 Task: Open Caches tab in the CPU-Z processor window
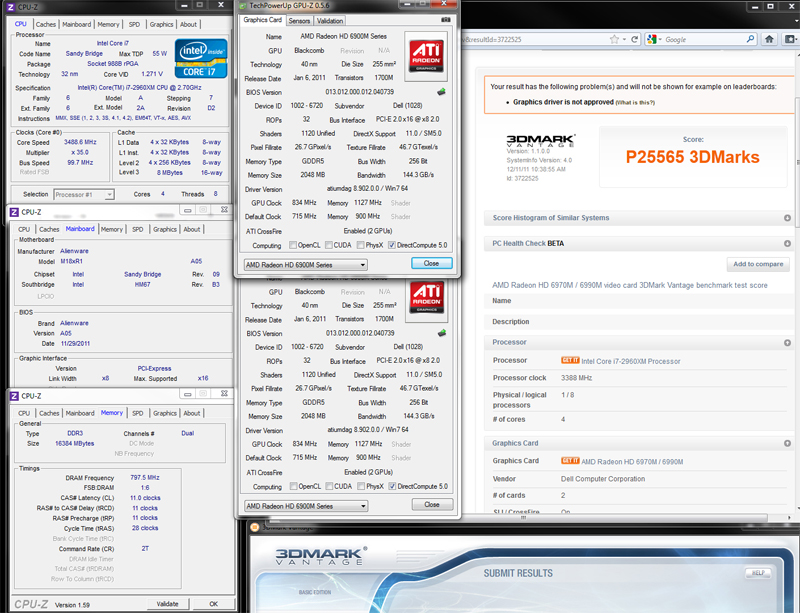(45, 24)
